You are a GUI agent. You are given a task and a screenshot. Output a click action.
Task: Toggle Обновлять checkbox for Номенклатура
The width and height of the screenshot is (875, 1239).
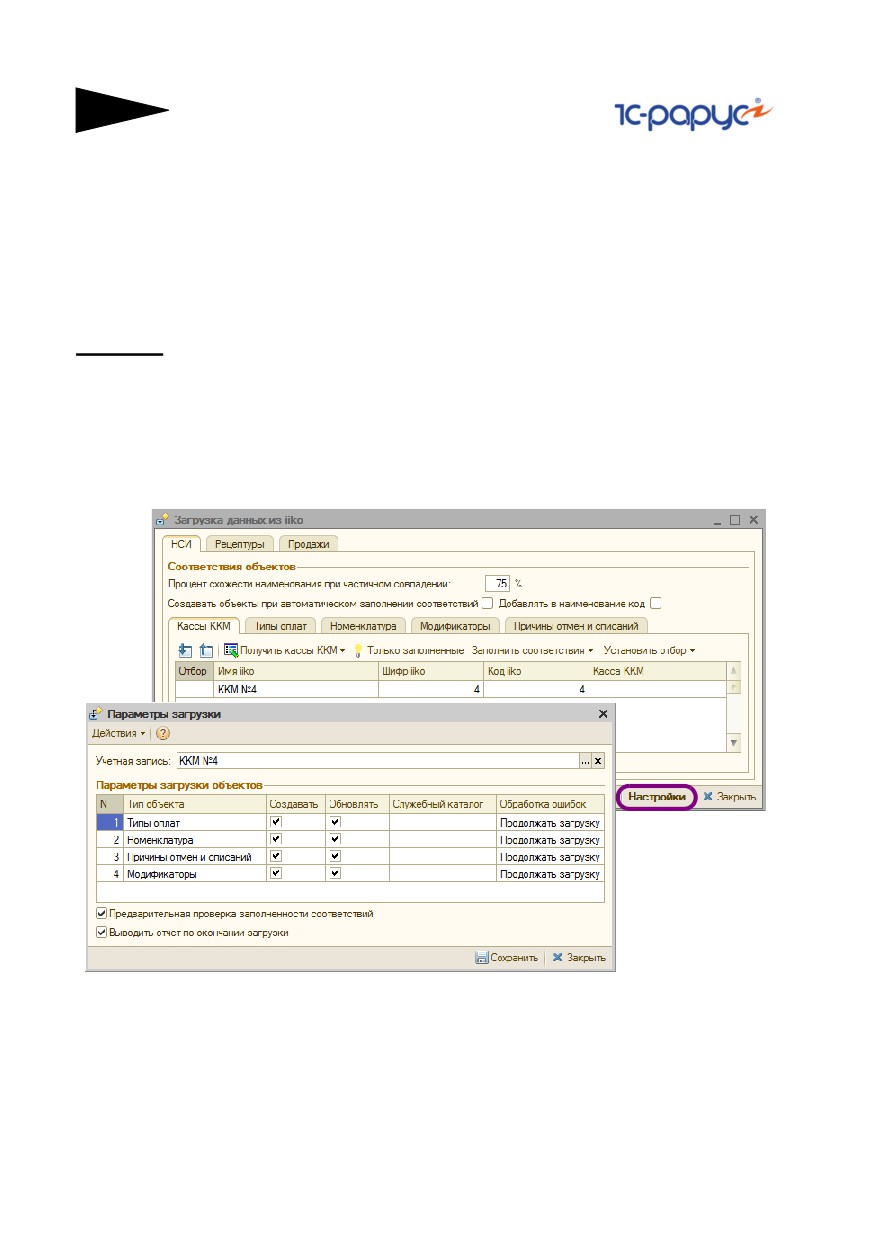[x=335, y=839]
